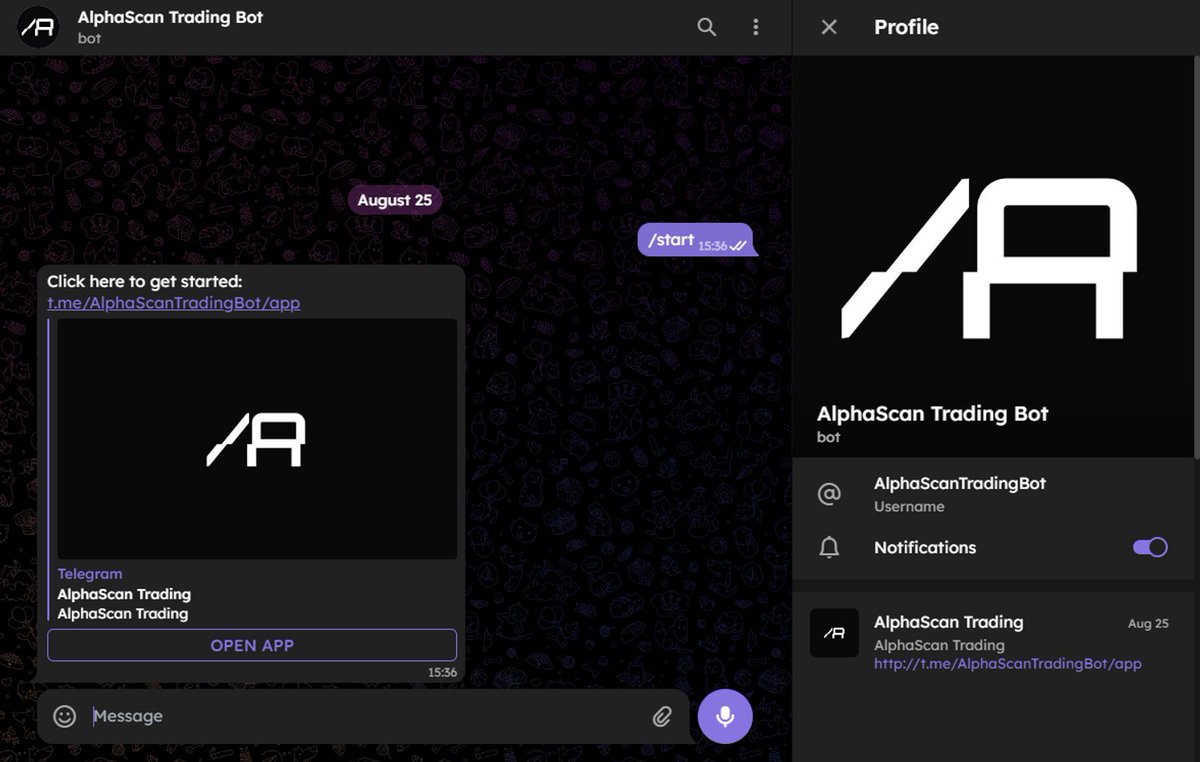Record a voice message with microphone button

[x=725, y=716]
